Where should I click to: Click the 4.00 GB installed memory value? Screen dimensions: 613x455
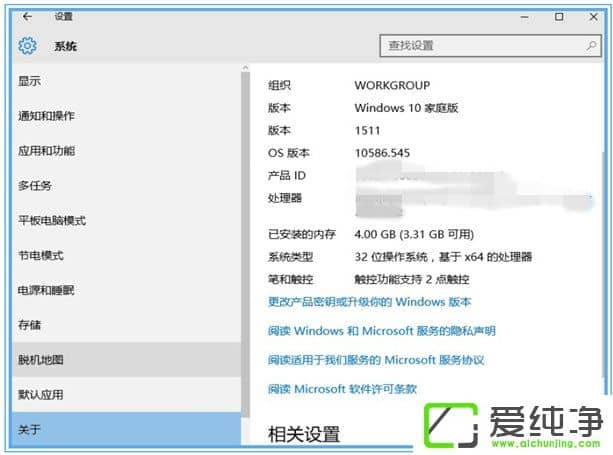(414, 235)
